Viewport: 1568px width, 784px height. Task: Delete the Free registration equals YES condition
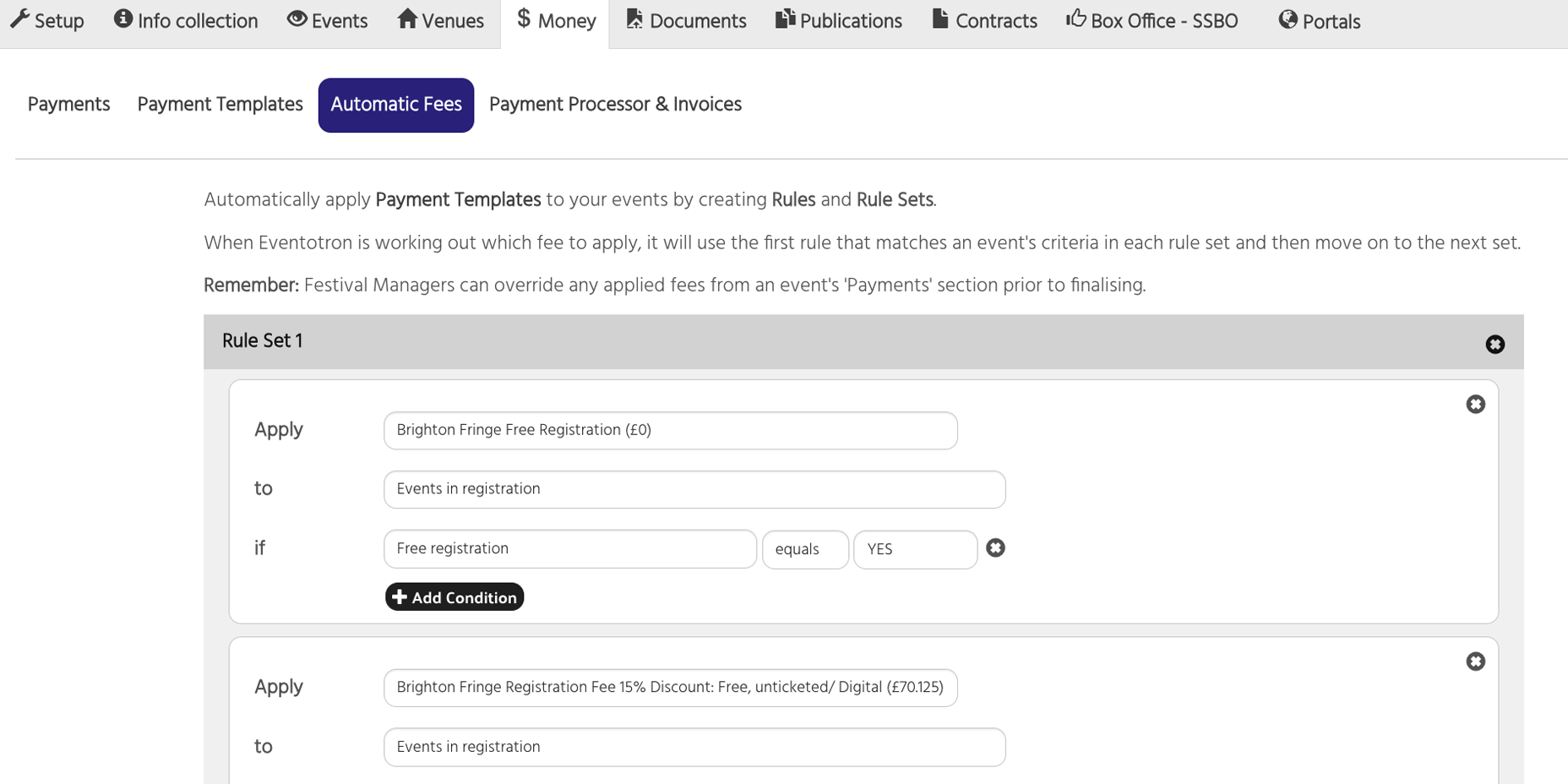click(995, 548)
